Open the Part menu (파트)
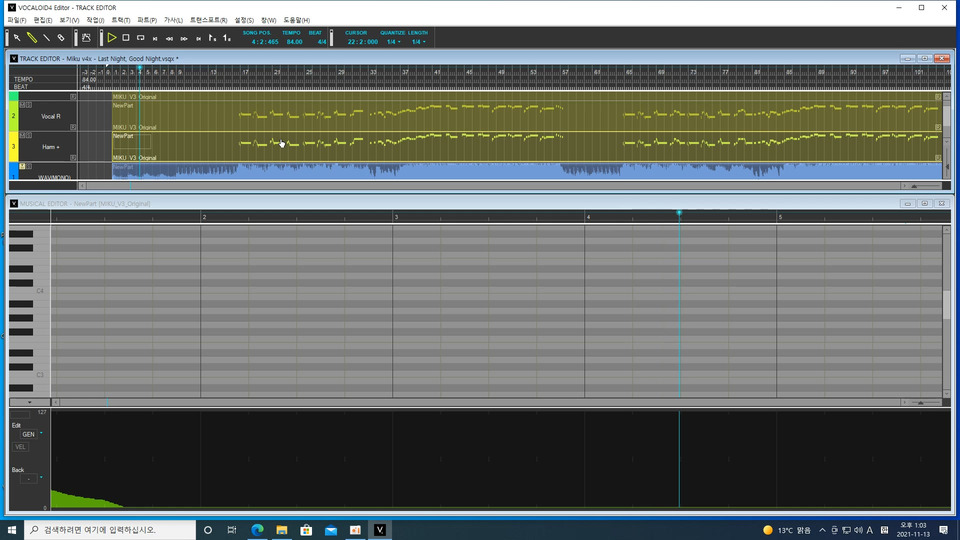 [147, 20]
